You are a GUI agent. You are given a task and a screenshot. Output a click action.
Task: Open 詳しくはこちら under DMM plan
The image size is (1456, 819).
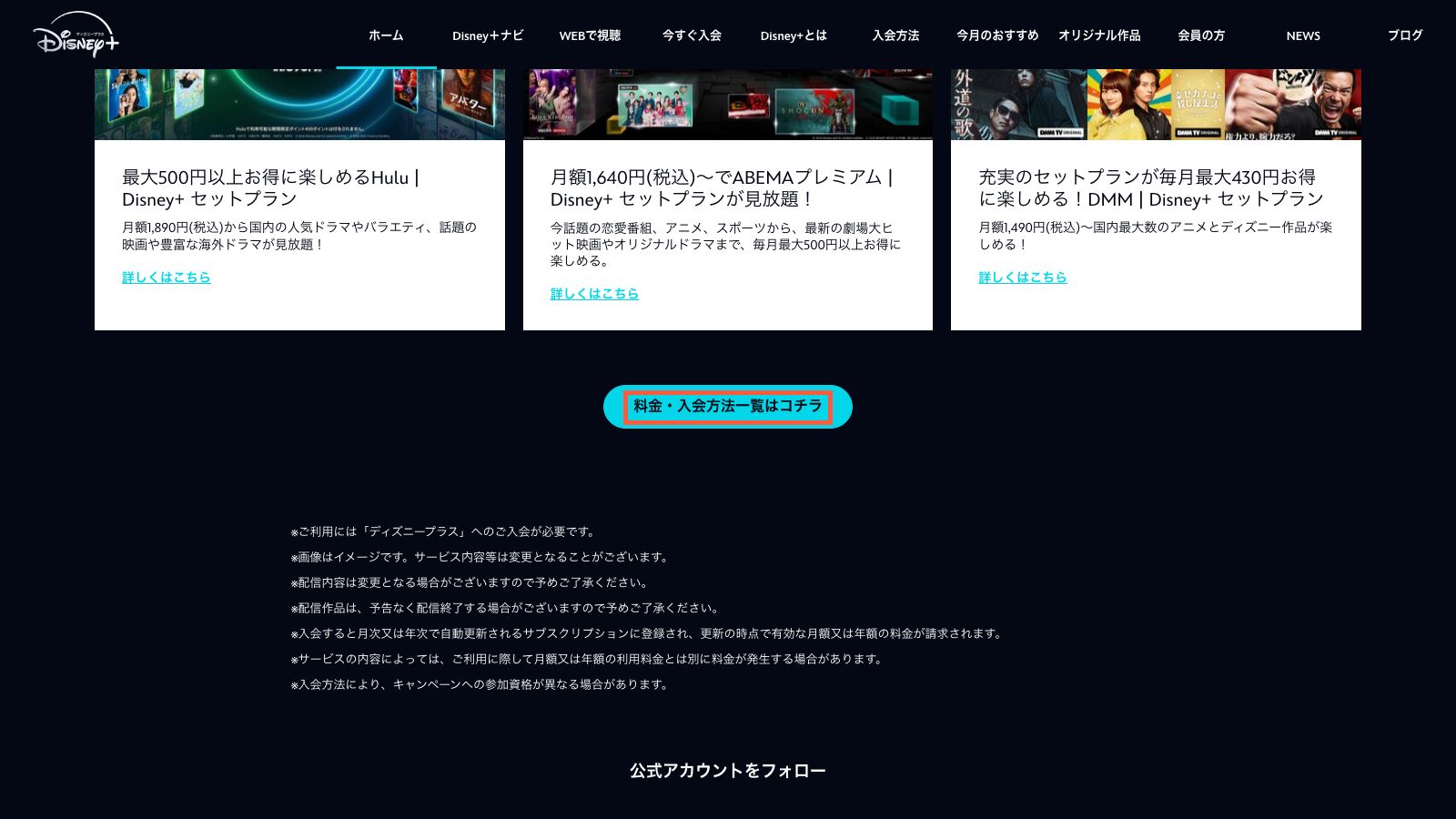[1023, 278]
